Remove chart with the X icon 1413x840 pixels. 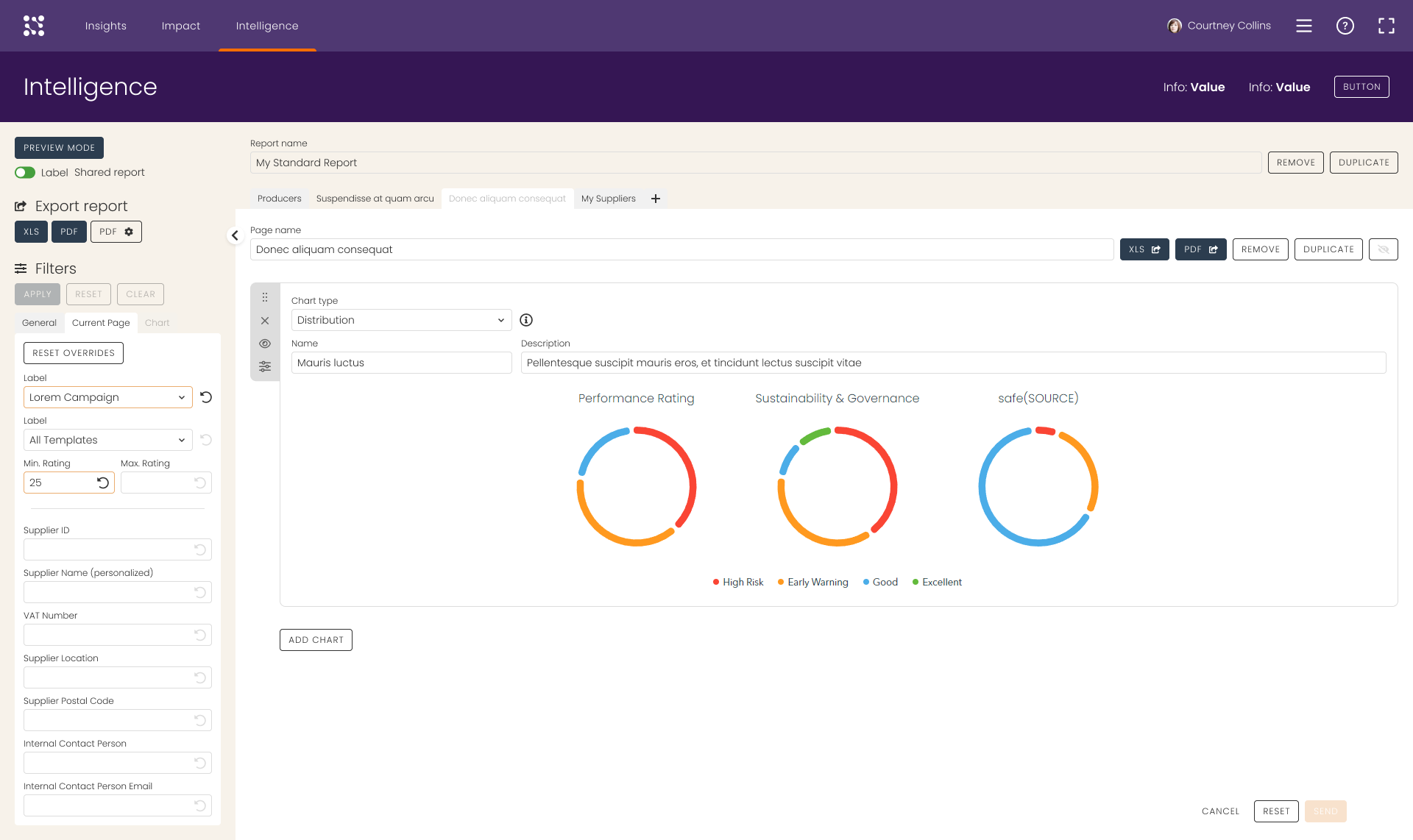265,321
